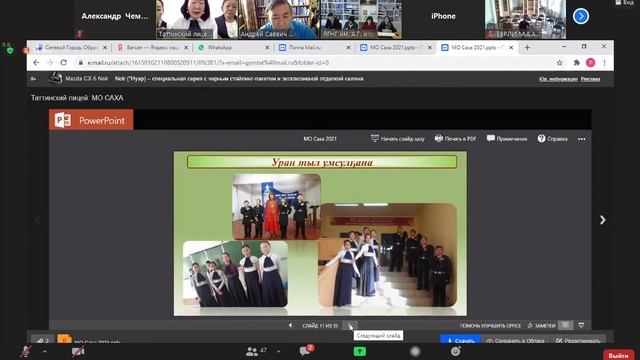The height and width of the screenshot is (360, 640).
Task: Switch to the WhatsApp browser tab
Action: click(233, 48)
